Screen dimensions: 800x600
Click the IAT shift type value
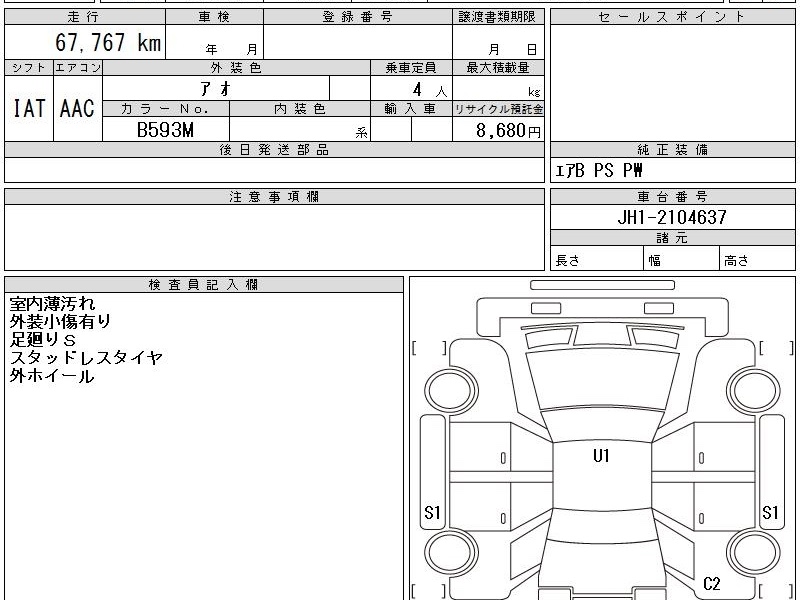[x=29, y=109]
